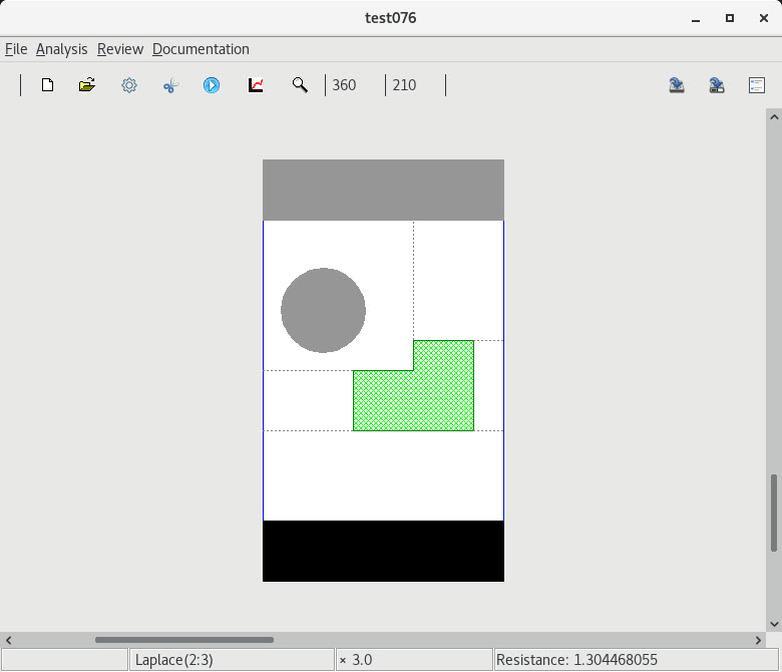Click the second export icon on the right
The height and width of the screenshot is (672, 782).
click(x=717, y=85)
